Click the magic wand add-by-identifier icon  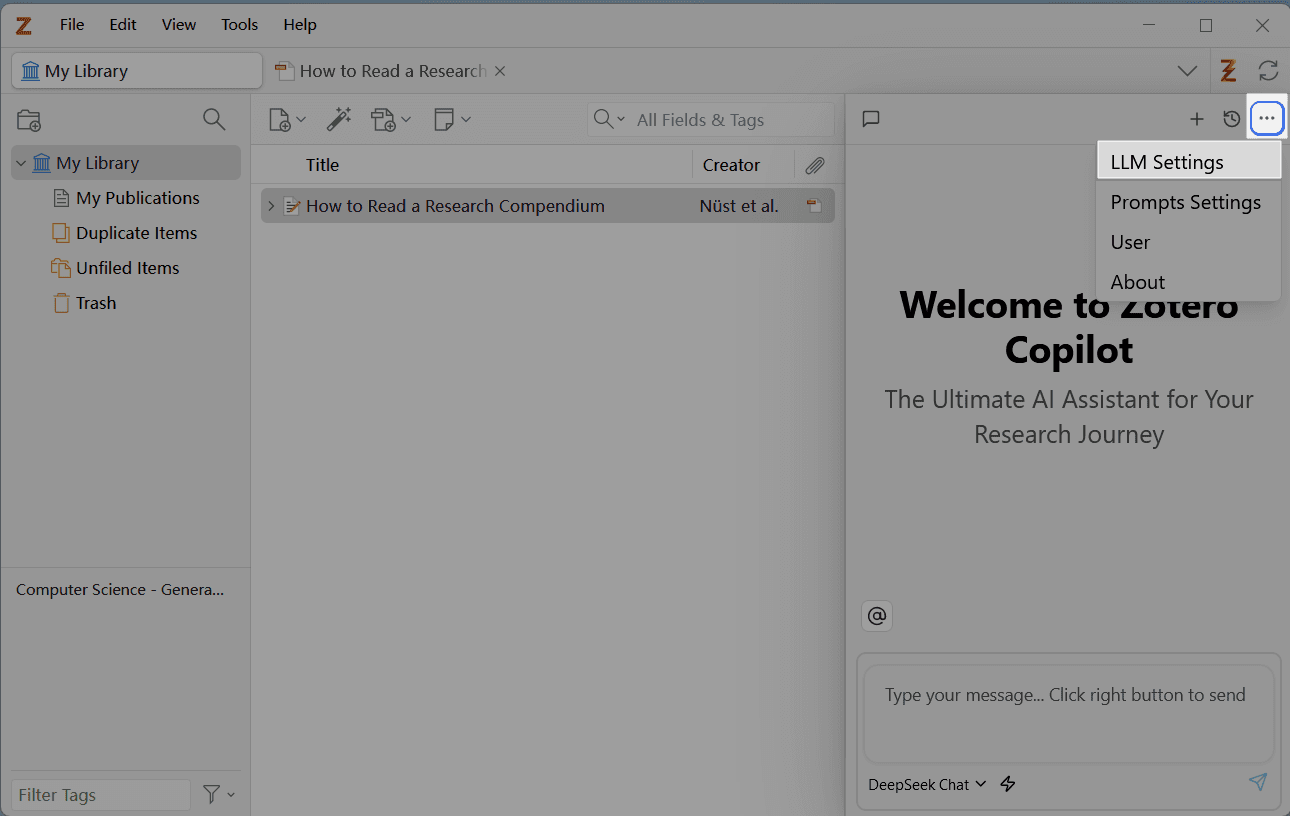(339, 120)
